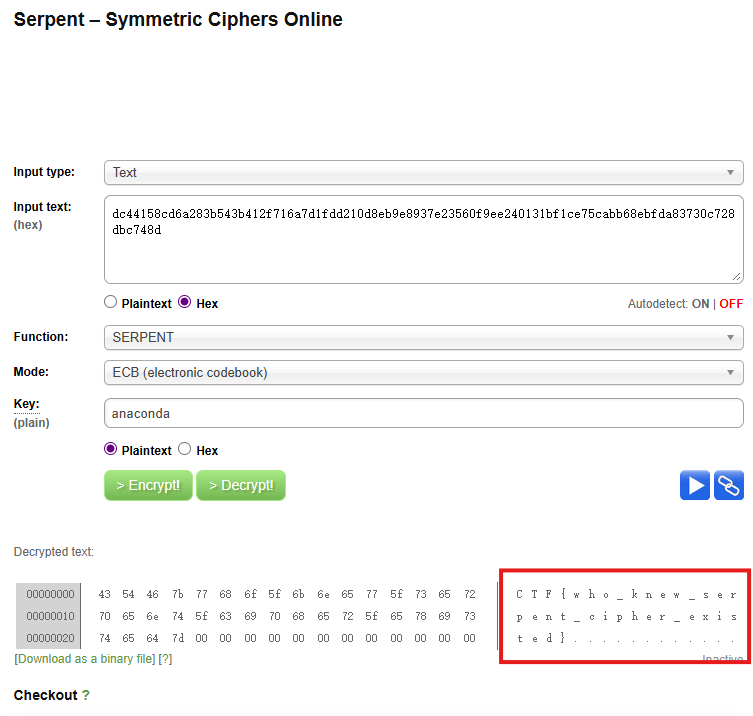Click inside the hex Input text area
The width and height of the screenshot is (753, 716).
tap(424, 239)
